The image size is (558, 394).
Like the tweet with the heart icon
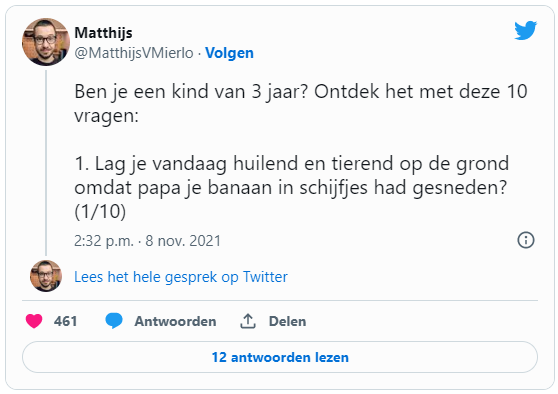click(34, 321)
